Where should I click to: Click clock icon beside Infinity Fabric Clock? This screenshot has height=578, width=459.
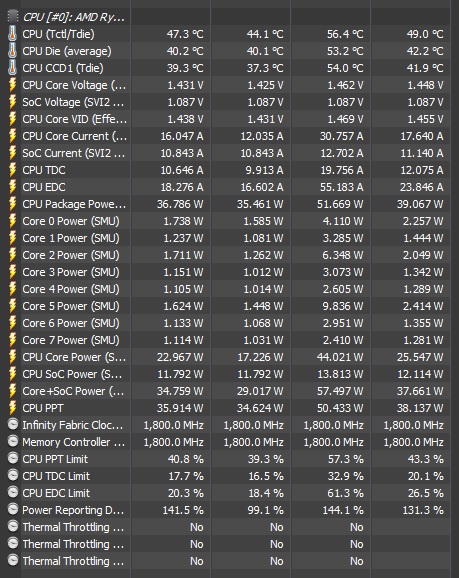tap(13, 424)
